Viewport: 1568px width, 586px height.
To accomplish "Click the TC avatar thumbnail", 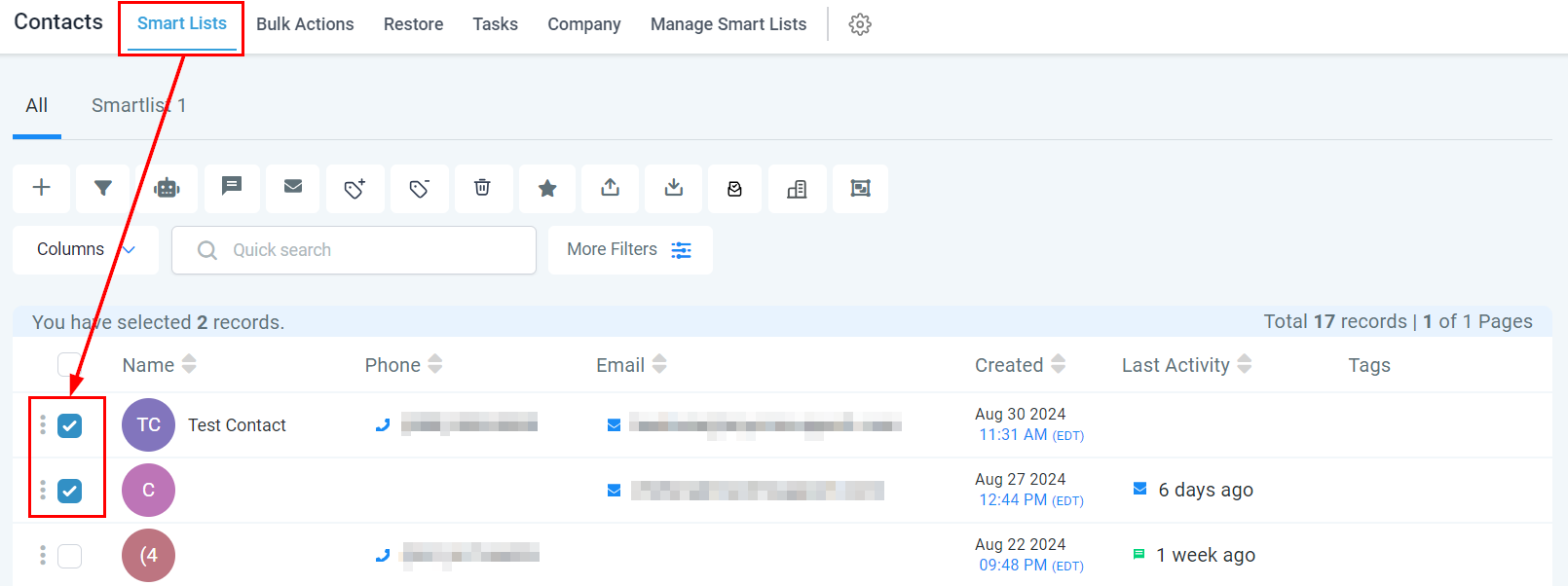I will [148, 424].
